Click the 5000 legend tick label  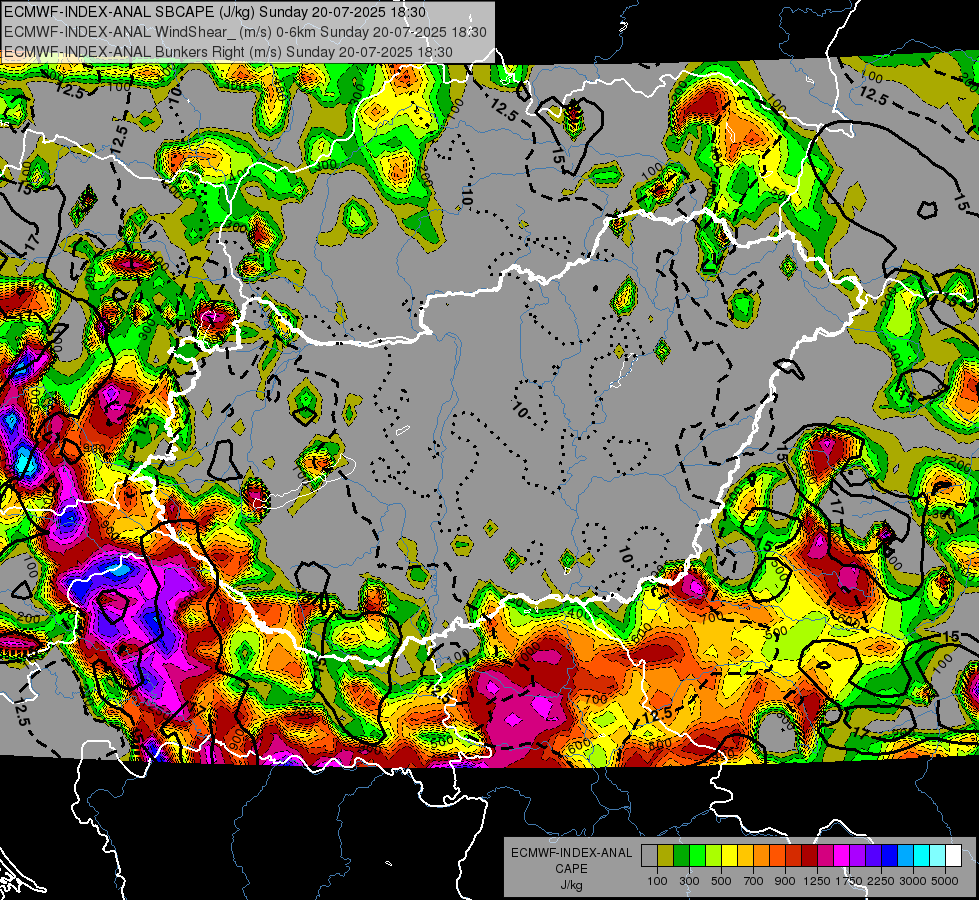pyautogui.click(x=945, y=881)
